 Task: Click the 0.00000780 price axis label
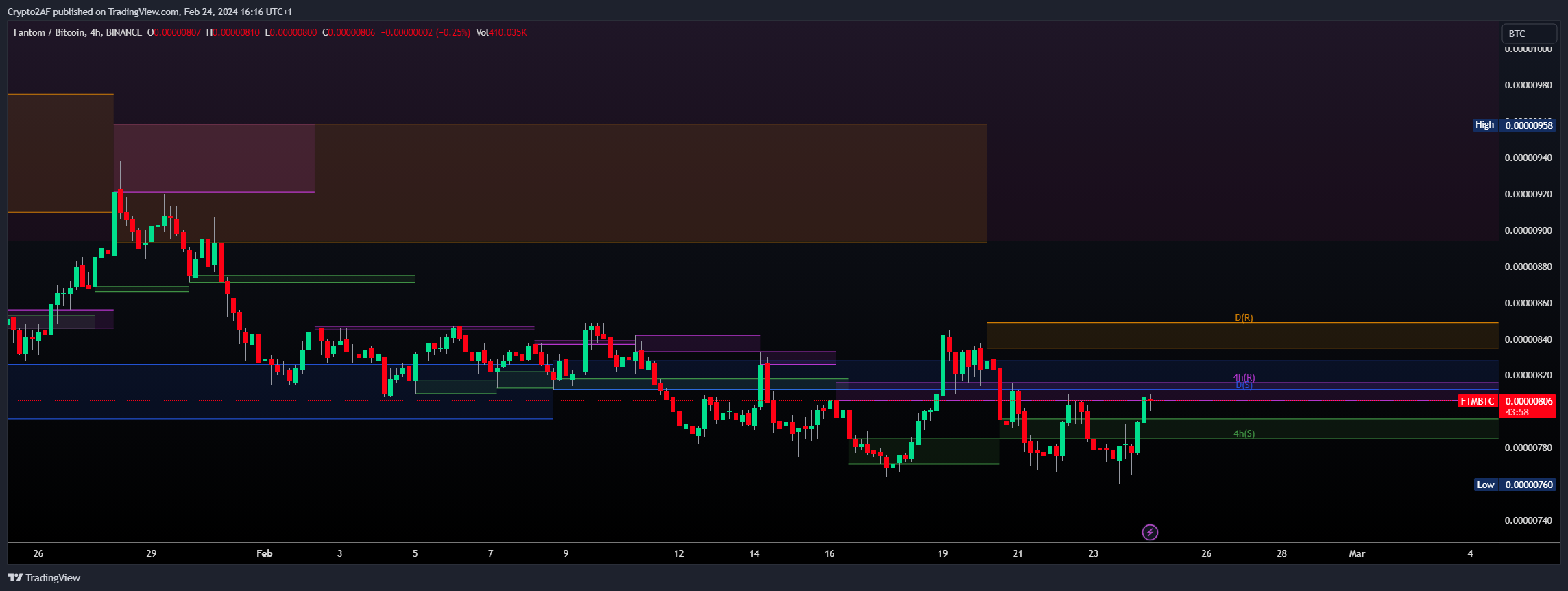click(x=1527, y=448)
